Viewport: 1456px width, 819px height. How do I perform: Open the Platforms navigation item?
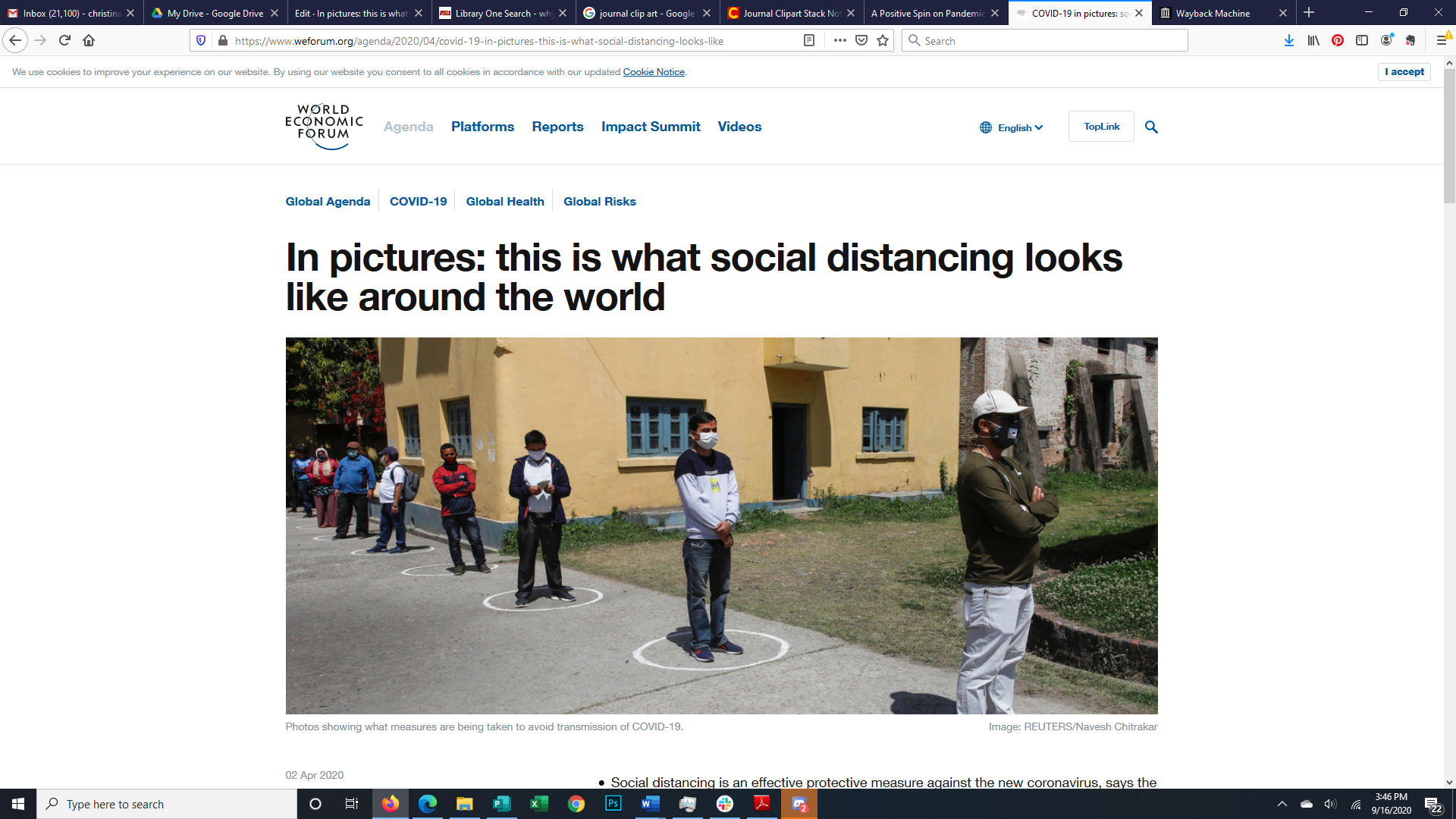click(x=482, y=127)
